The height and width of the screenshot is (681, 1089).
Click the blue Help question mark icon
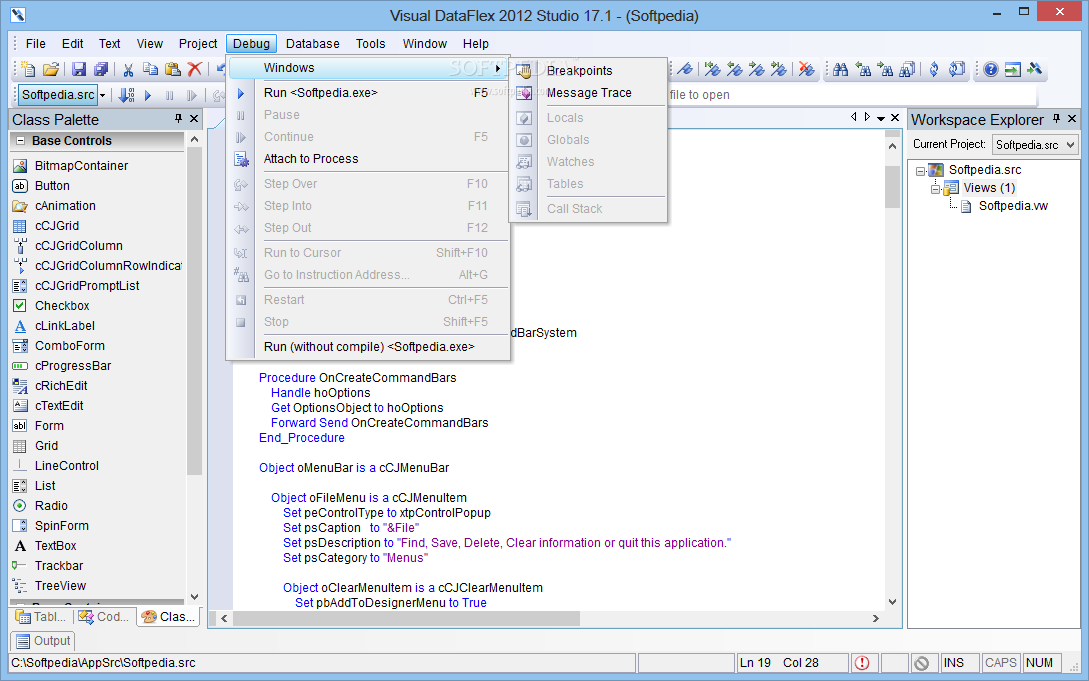(x=991, y=69)
